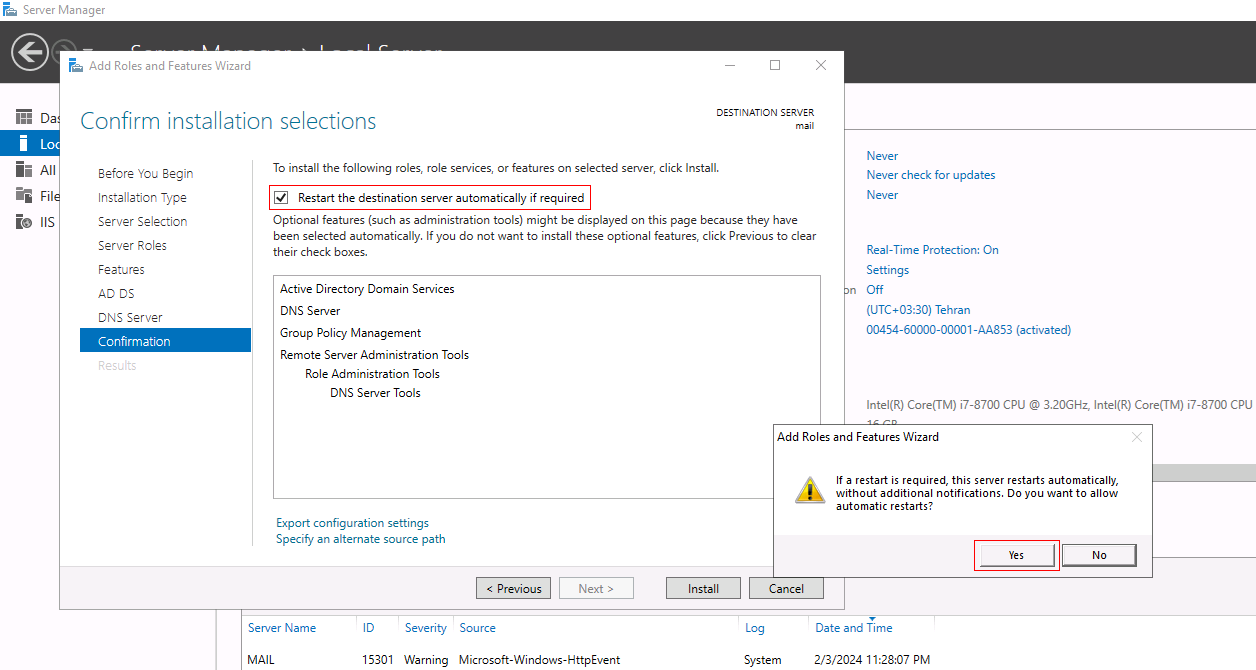Viewport: 1256px width, 670px height.
Task: Click the wizard title bar icon
Action: point(75,66)
